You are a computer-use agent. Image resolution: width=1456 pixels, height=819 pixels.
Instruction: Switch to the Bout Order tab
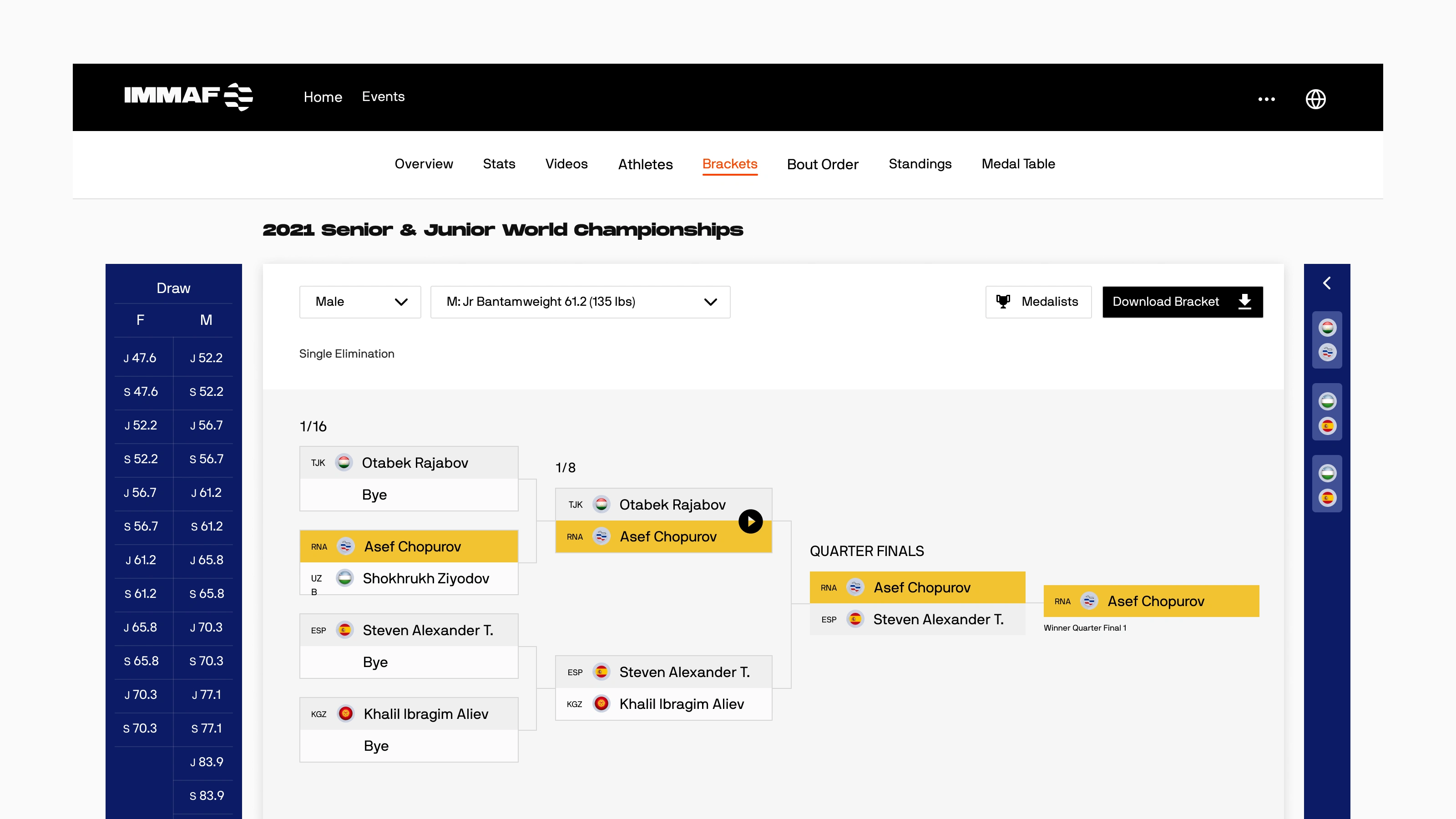click(x=822, y=164)
